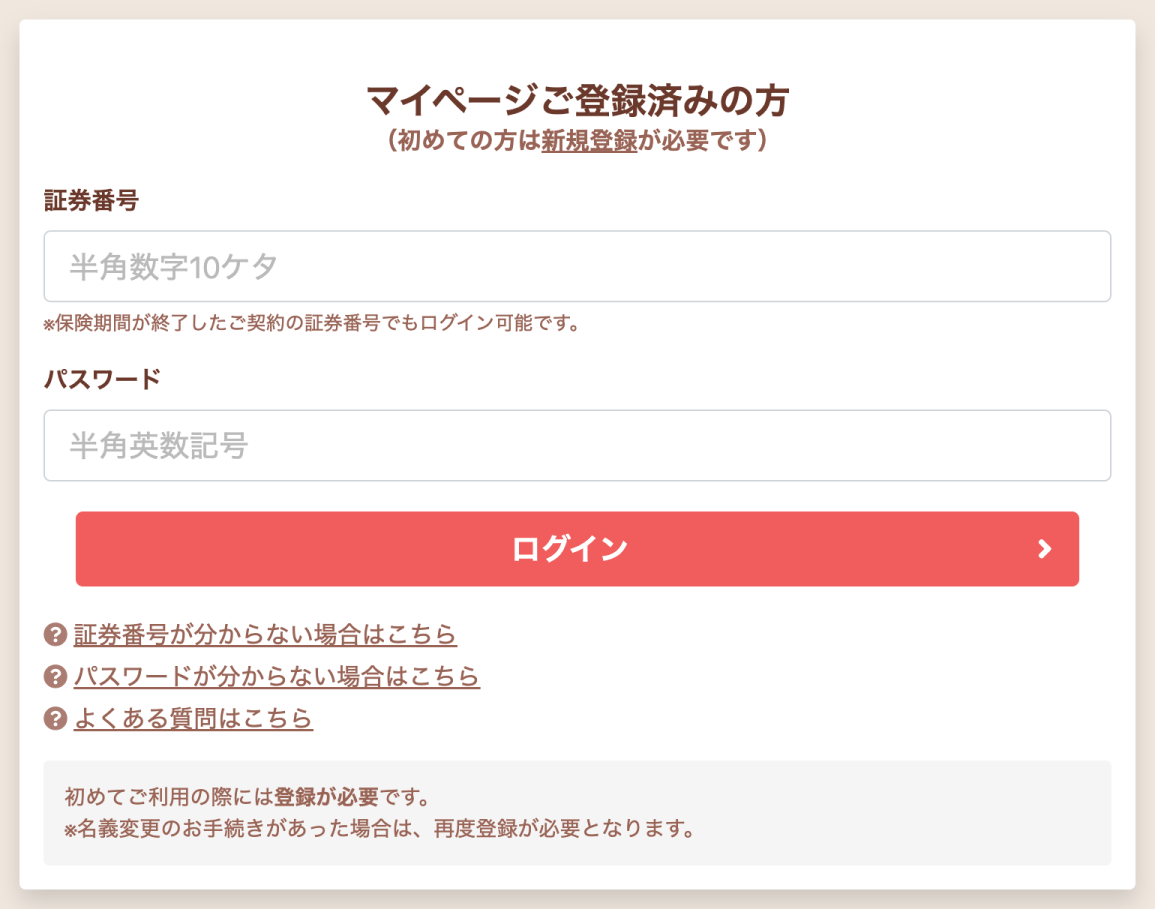The height and width of the screenshot is (909, 1155).
Task: Click the bold 登録が必要 text in the gray box
Action: [326, 796]
